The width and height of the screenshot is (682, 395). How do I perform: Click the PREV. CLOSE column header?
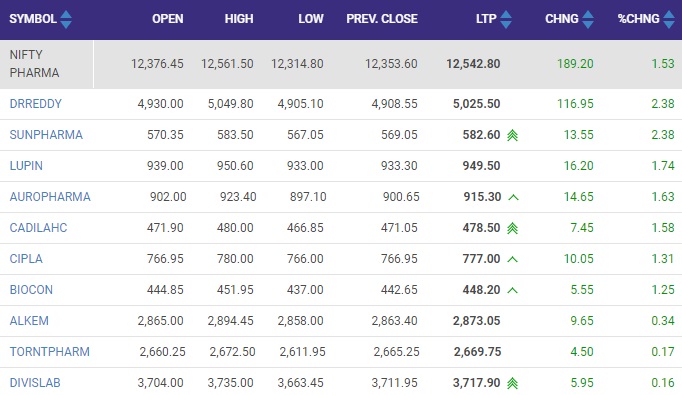382,19
